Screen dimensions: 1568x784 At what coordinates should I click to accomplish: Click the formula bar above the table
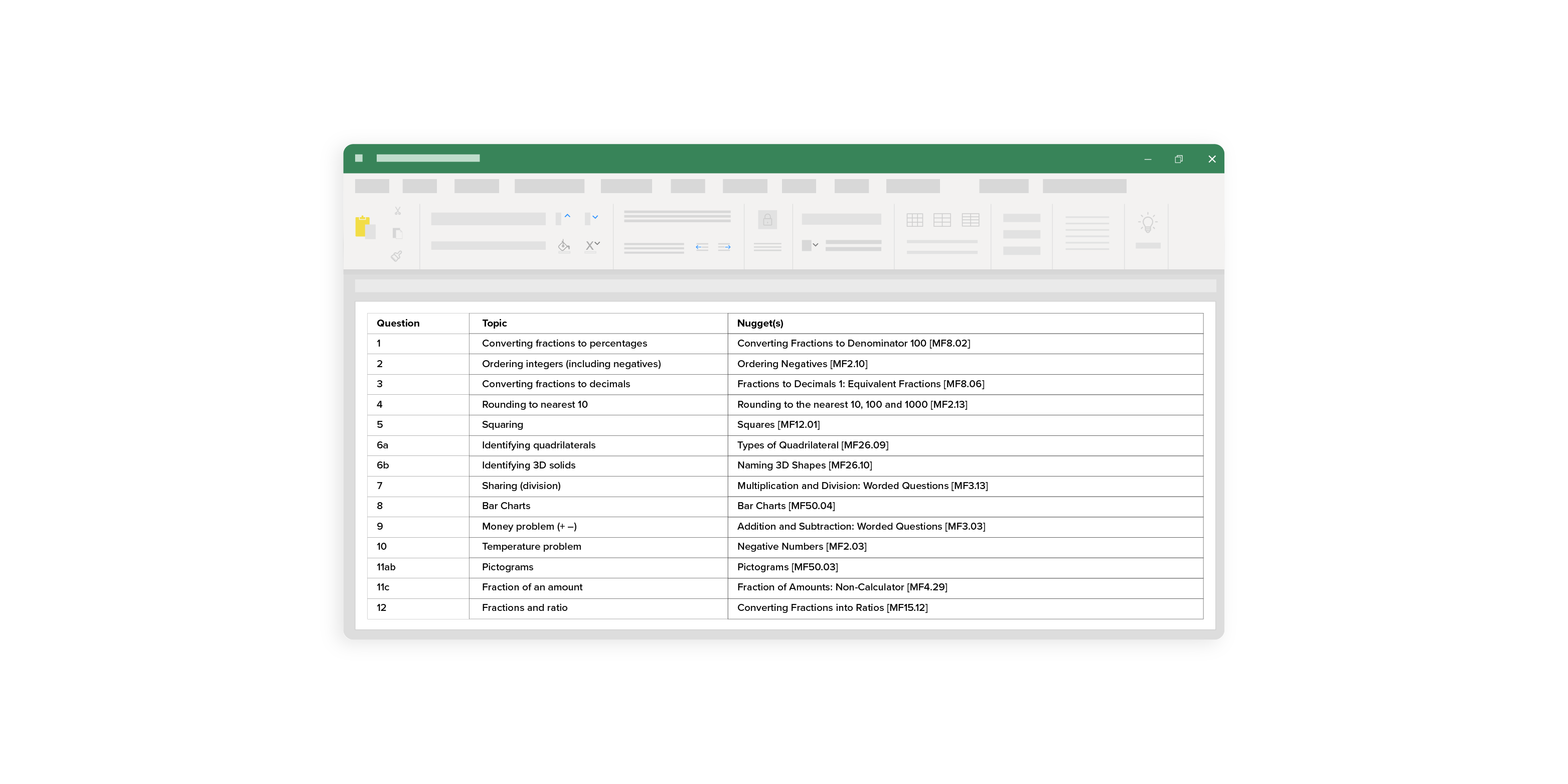785,286
